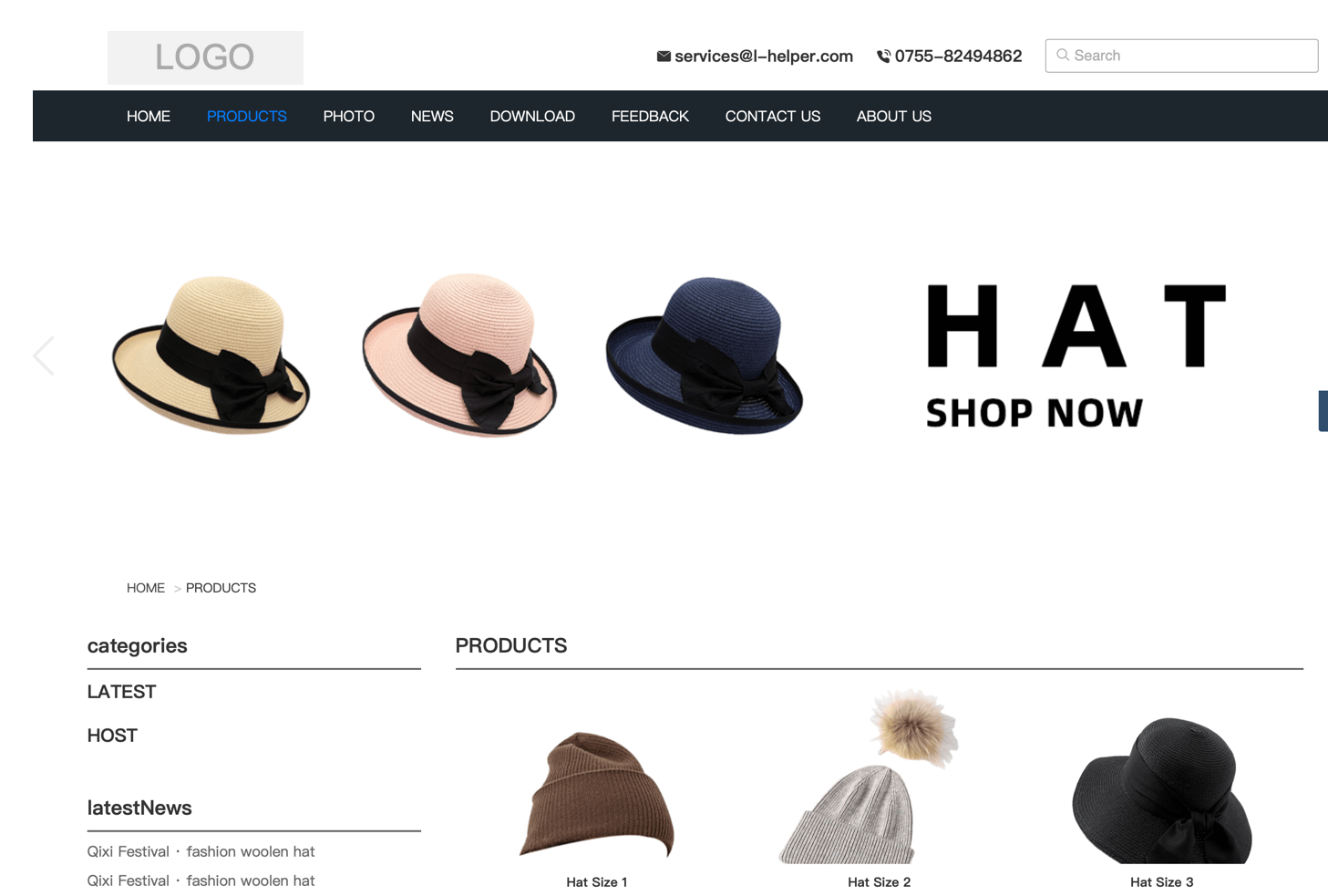Click the HAT SHOP NOW banner text
Screen dimensions: 1328x896
point(1076,355)
